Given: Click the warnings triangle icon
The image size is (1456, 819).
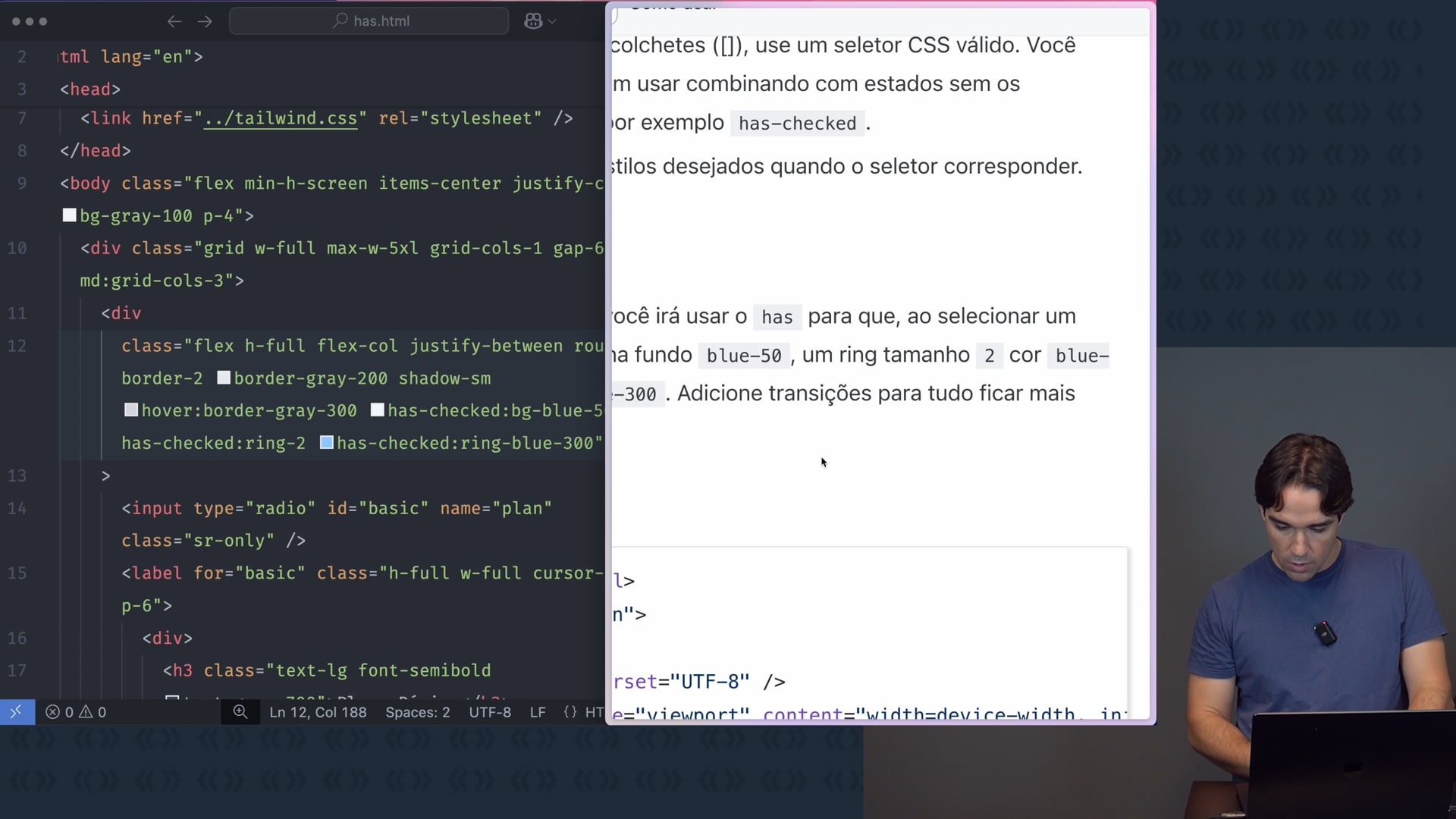Looking at the screenshot, I should [x=86, y=712].
